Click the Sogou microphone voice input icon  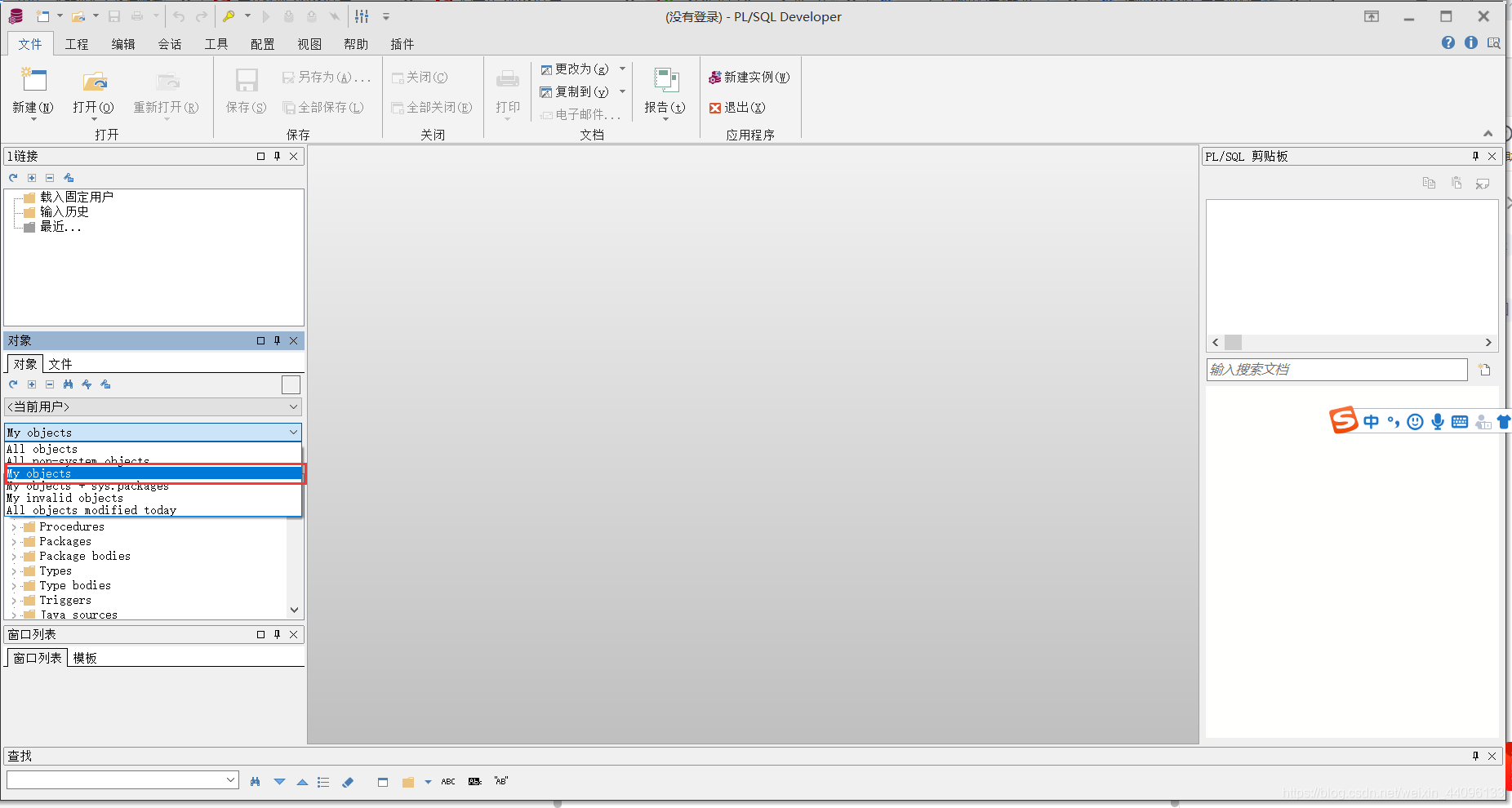click(1438, 421)
